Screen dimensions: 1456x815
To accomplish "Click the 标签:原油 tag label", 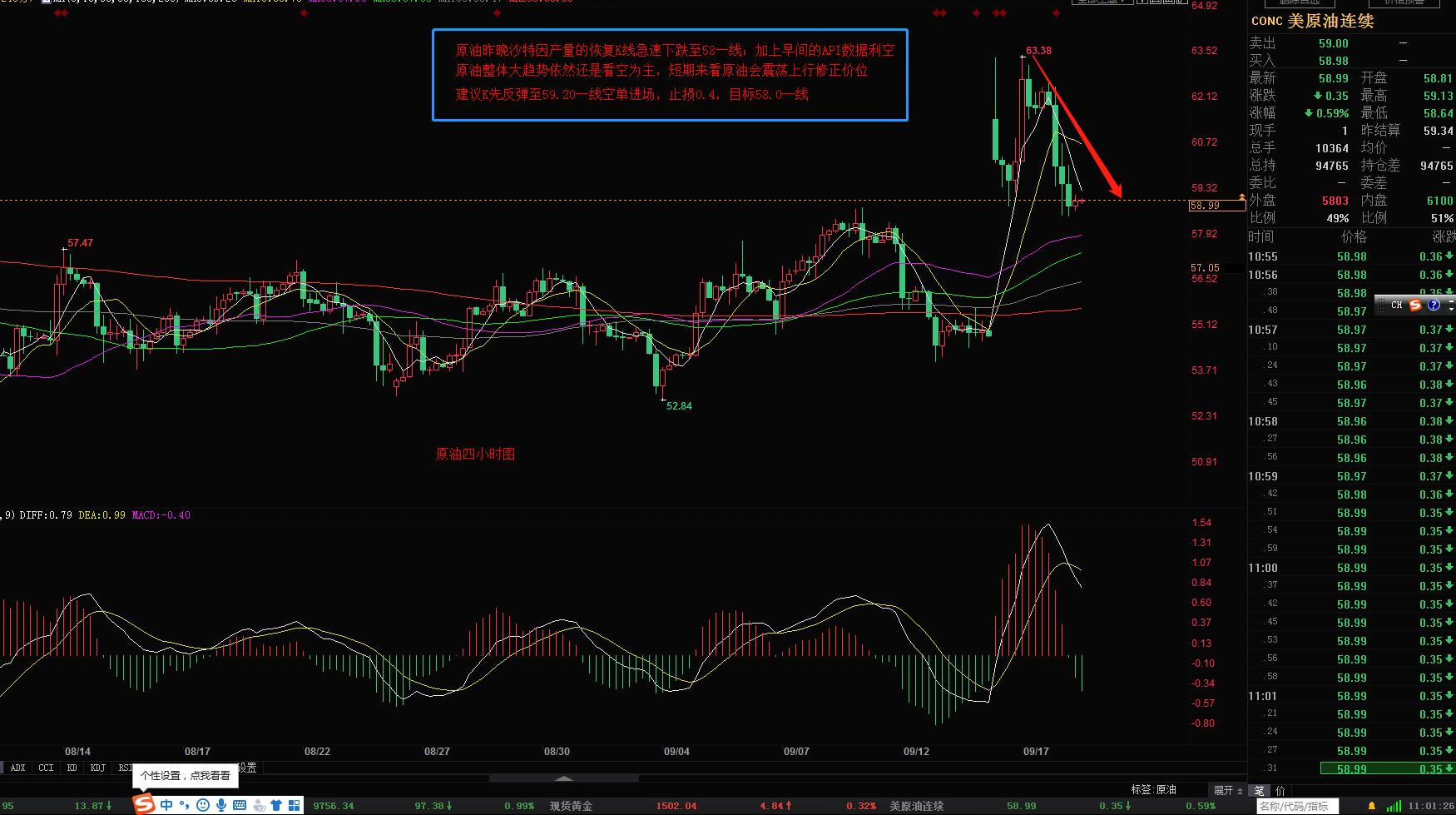I will (x=1153, y=789).
